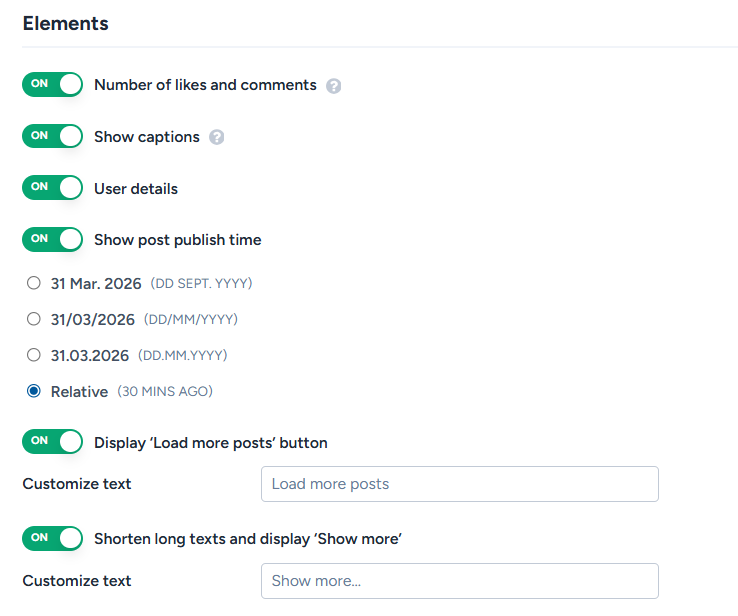Turn off the Show captions switch
Image resolution: width=738 pixels, height=616 pixels.
coord(53,137)
